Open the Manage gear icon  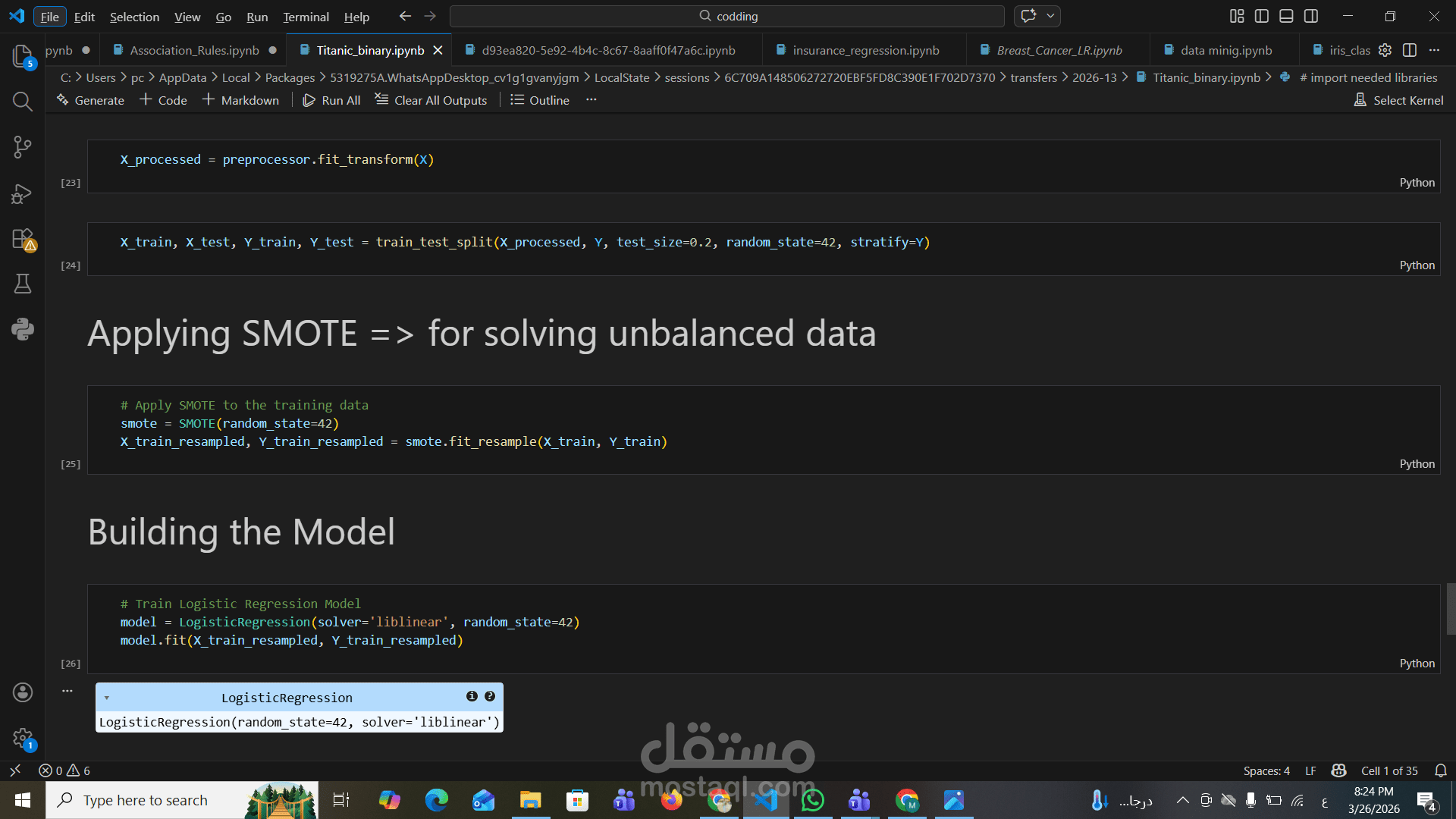pos(22,737)
